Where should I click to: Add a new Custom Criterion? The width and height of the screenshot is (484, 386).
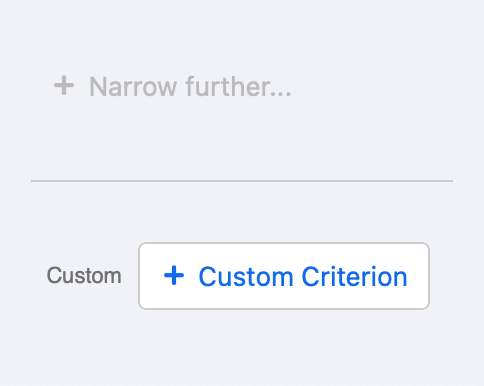(x=284, y=276)
